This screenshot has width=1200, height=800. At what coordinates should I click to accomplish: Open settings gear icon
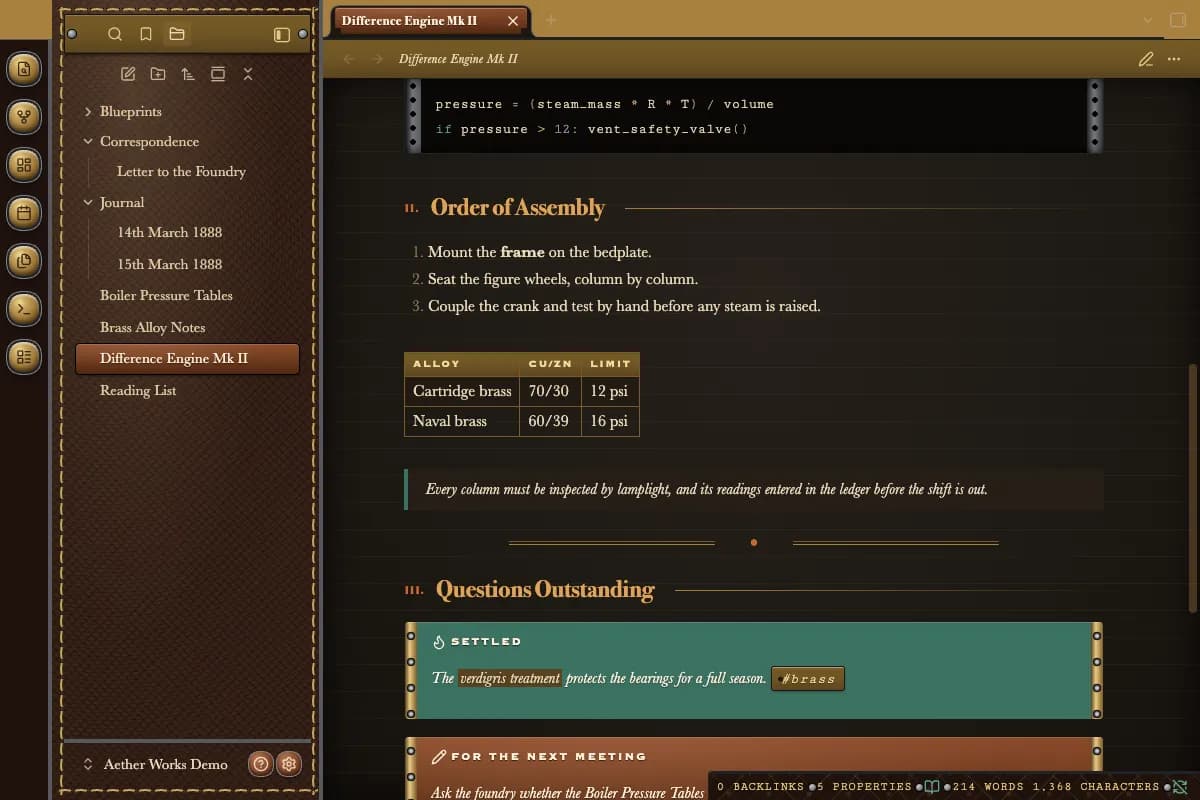[x=289, y=764]
